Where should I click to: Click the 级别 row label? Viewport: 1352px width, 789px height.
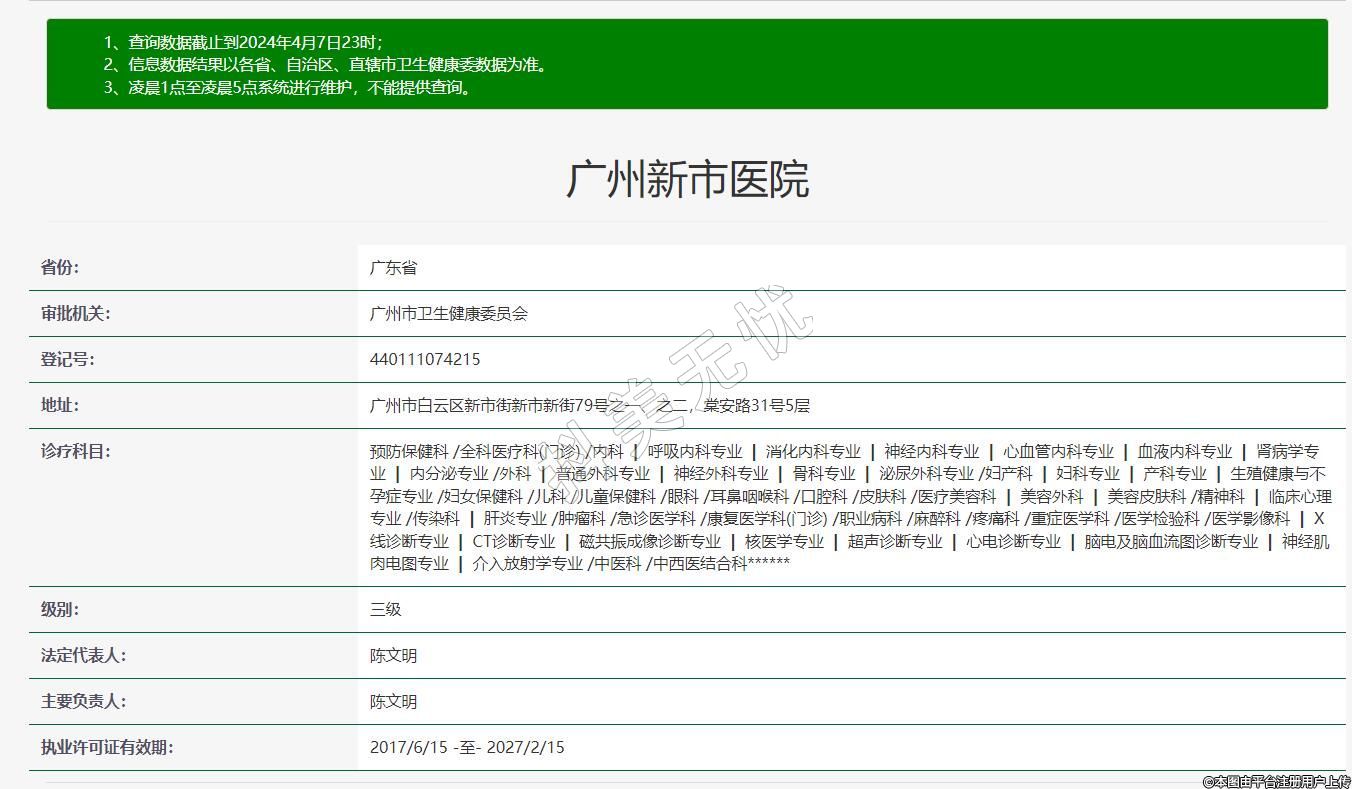click(60, 610)
